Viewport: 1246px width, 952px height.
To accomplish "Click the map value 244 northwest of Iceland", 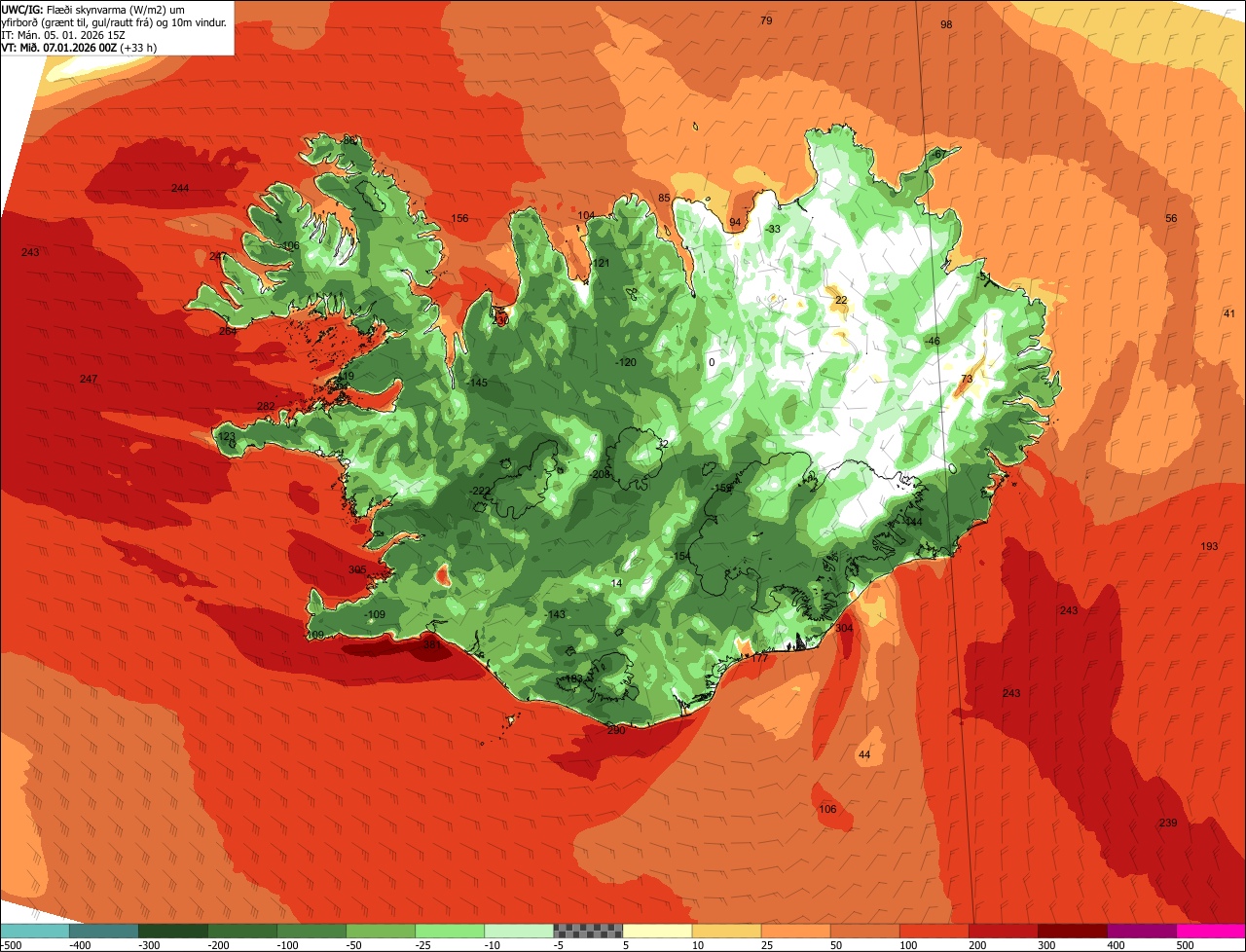I will tap(180, 188).
